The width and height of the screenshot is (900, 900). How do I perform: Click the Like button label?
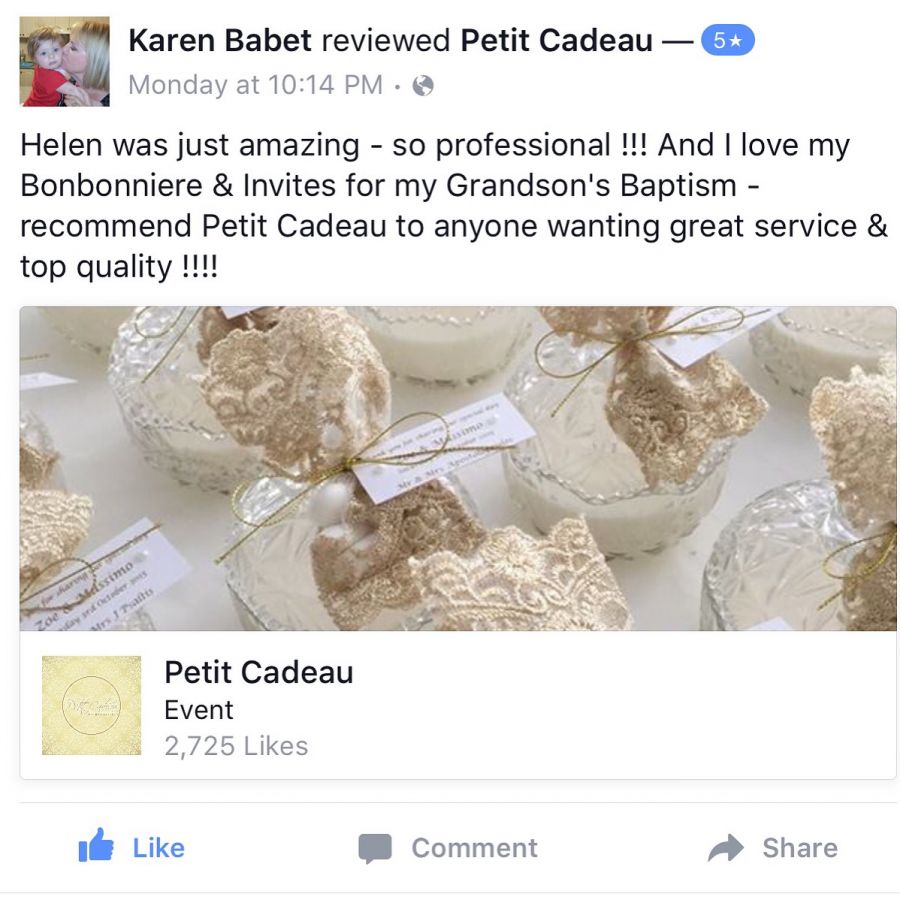pos(158,848)
